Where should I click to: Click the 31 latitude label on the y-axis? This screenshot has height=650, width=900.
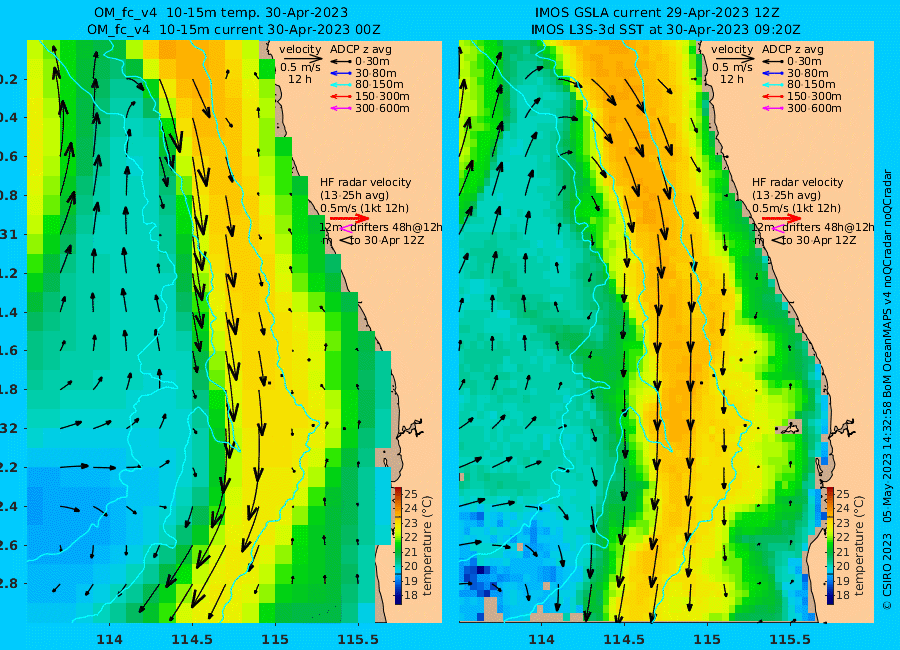(9, 235)
